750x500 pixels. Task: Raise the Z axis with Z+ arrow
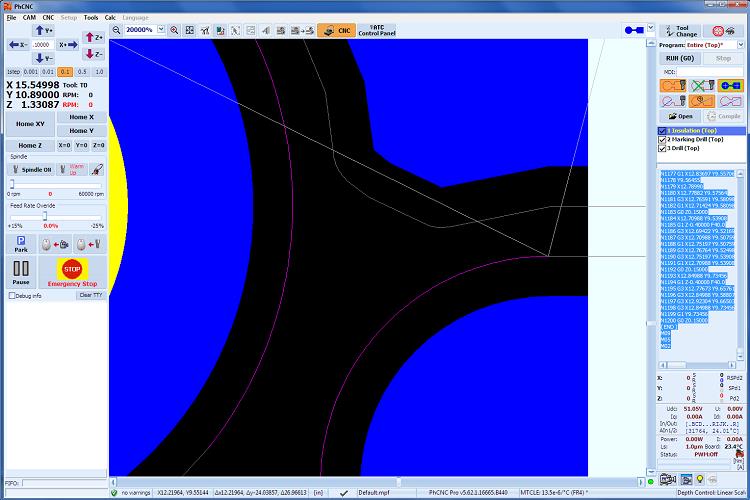pyautogui.click(x=93, y=37)
